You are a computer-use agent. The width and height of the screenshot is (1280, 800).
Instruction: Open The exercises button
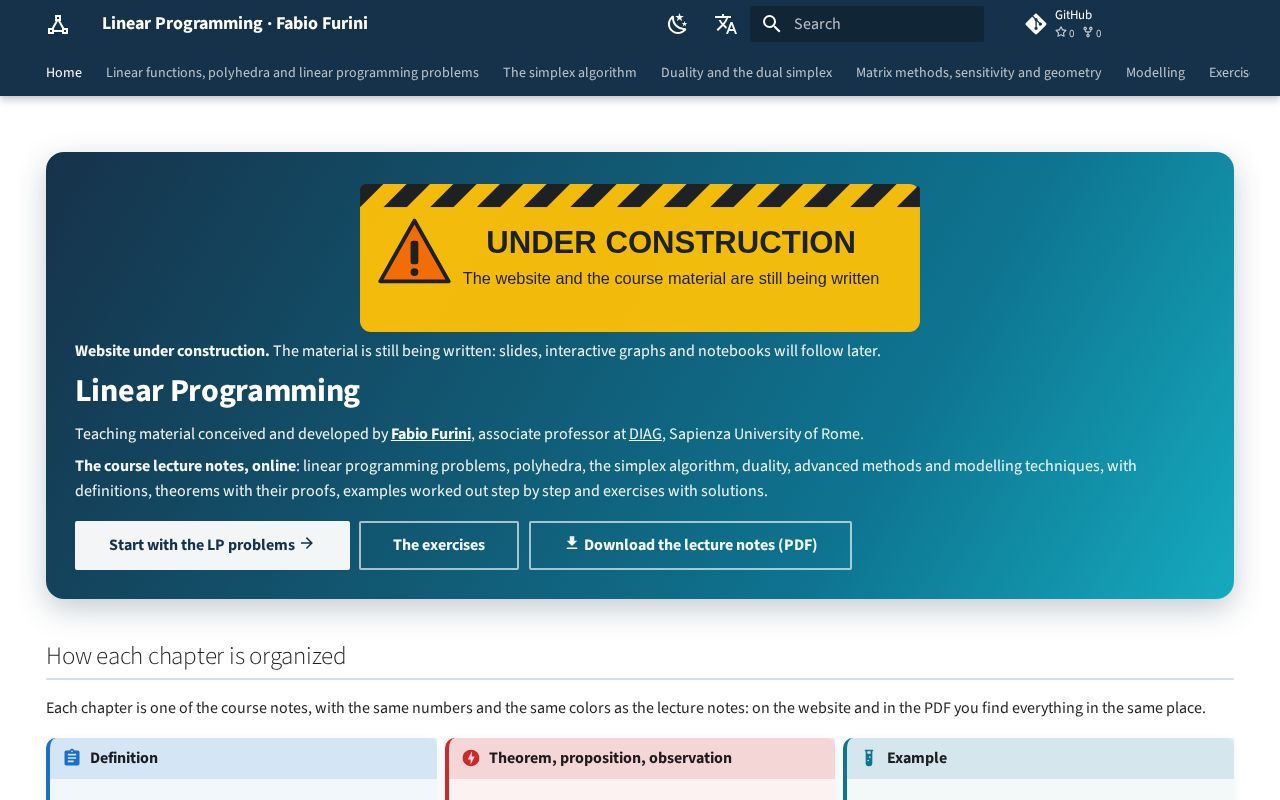pos(439,545)
